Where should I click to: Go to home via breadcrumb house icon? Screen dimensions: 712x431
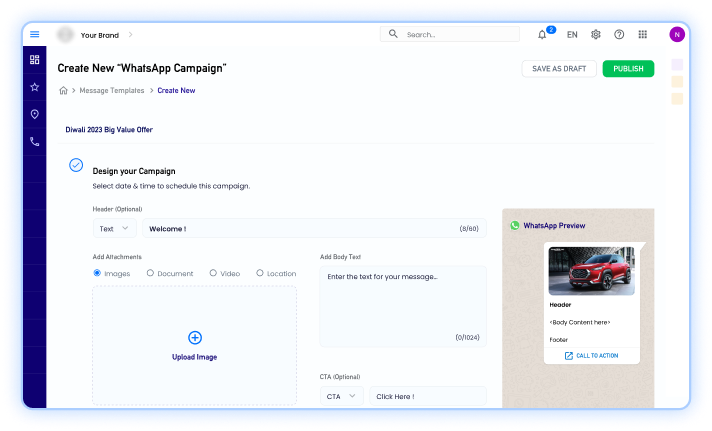tap(64, 90)
